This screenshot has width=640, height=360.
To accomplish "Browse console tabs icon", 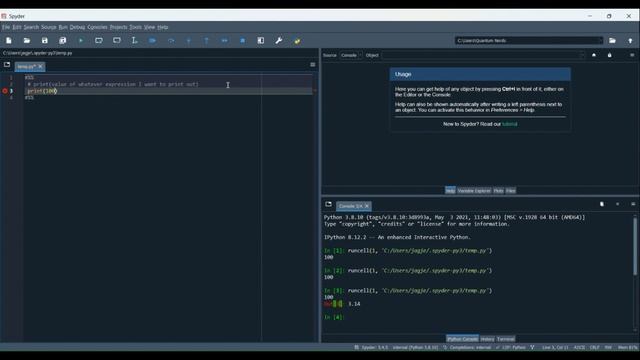I will click(x=329, y=204).
